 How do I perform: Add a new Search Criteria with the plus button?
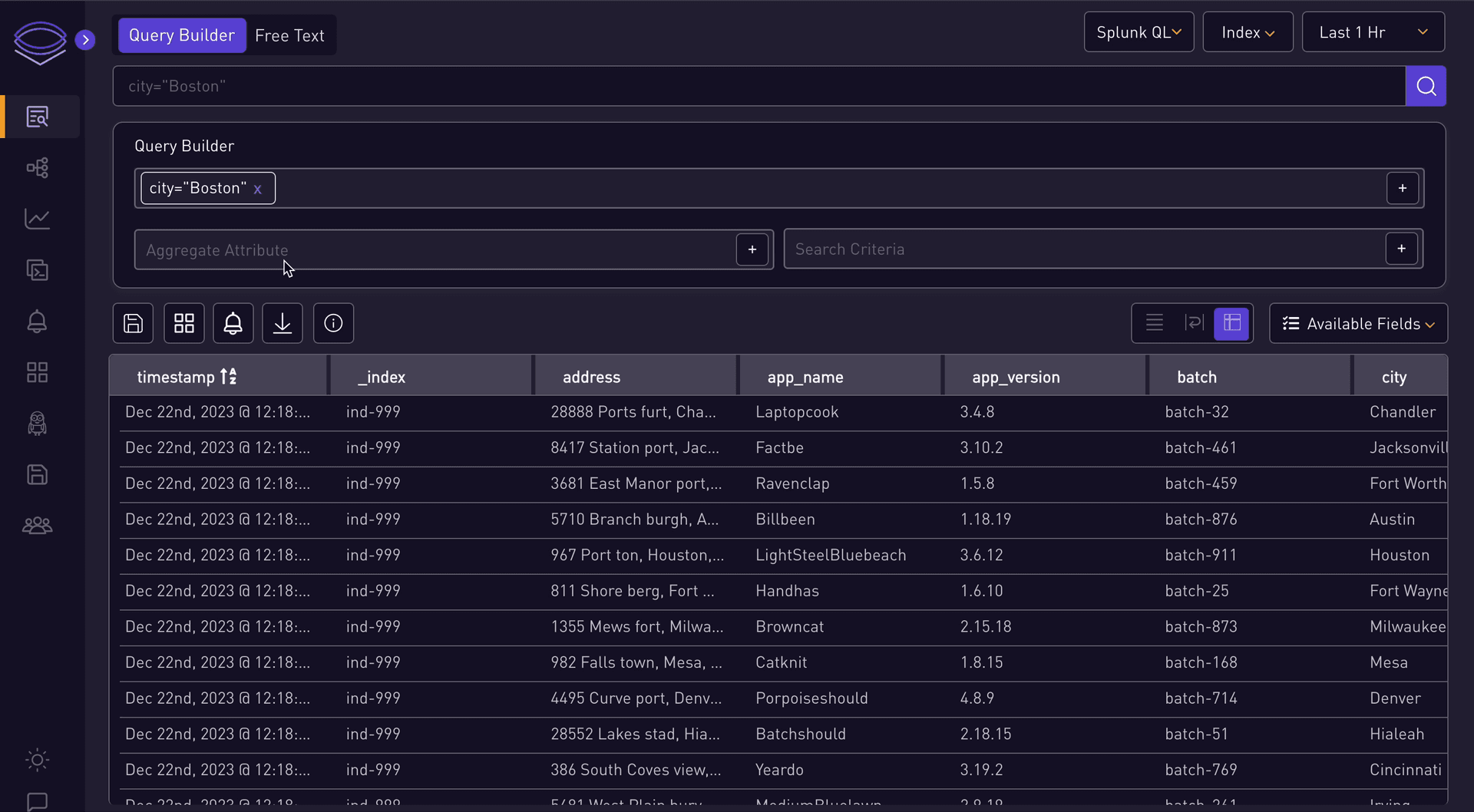[1401, 249]
